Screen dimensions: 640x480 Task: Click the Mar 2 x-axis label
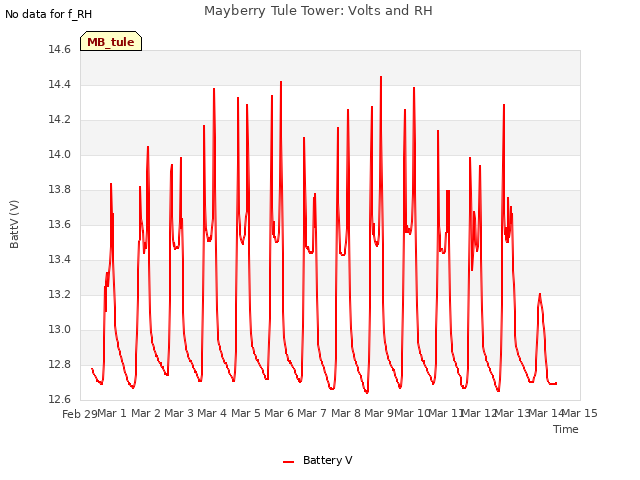pos(146,413)
